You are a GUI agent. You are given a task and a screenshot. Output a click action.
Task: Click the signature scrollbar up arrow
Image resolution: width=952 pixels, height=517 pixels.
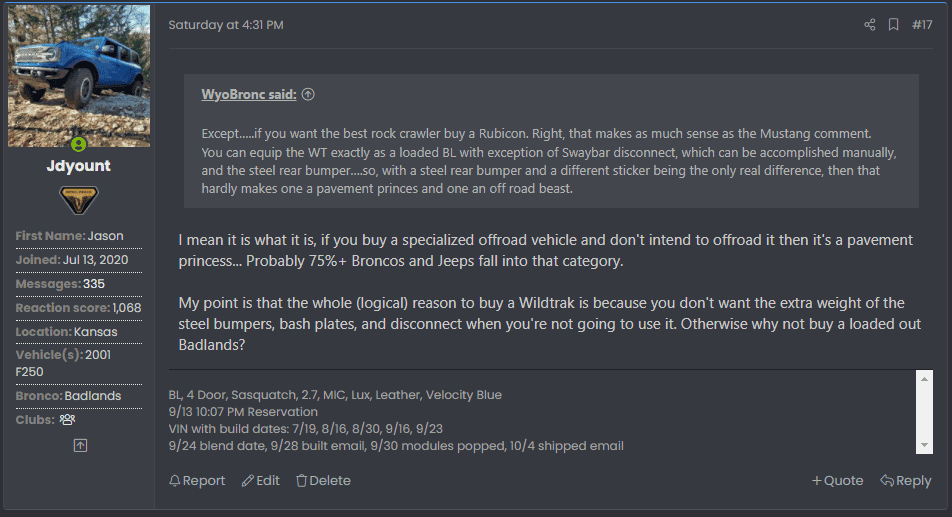click(x=924, y=379)
